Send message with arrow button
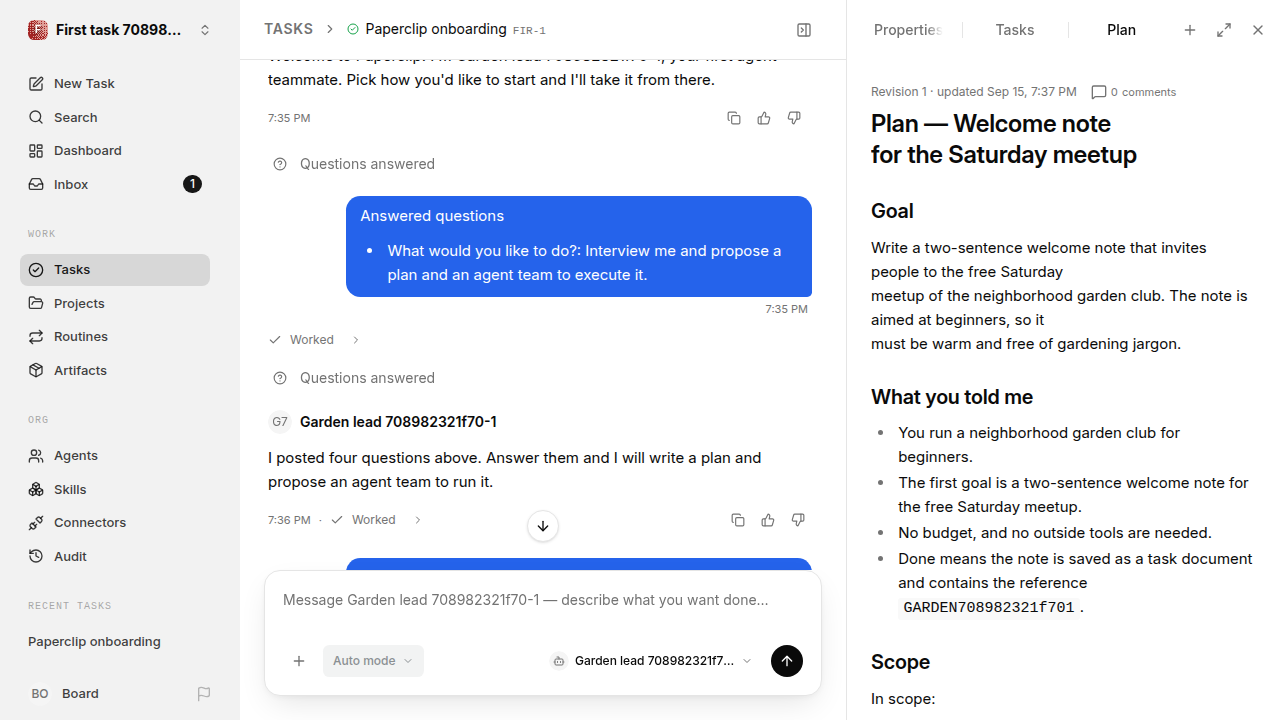1280x720 pixels. (787, 661)
